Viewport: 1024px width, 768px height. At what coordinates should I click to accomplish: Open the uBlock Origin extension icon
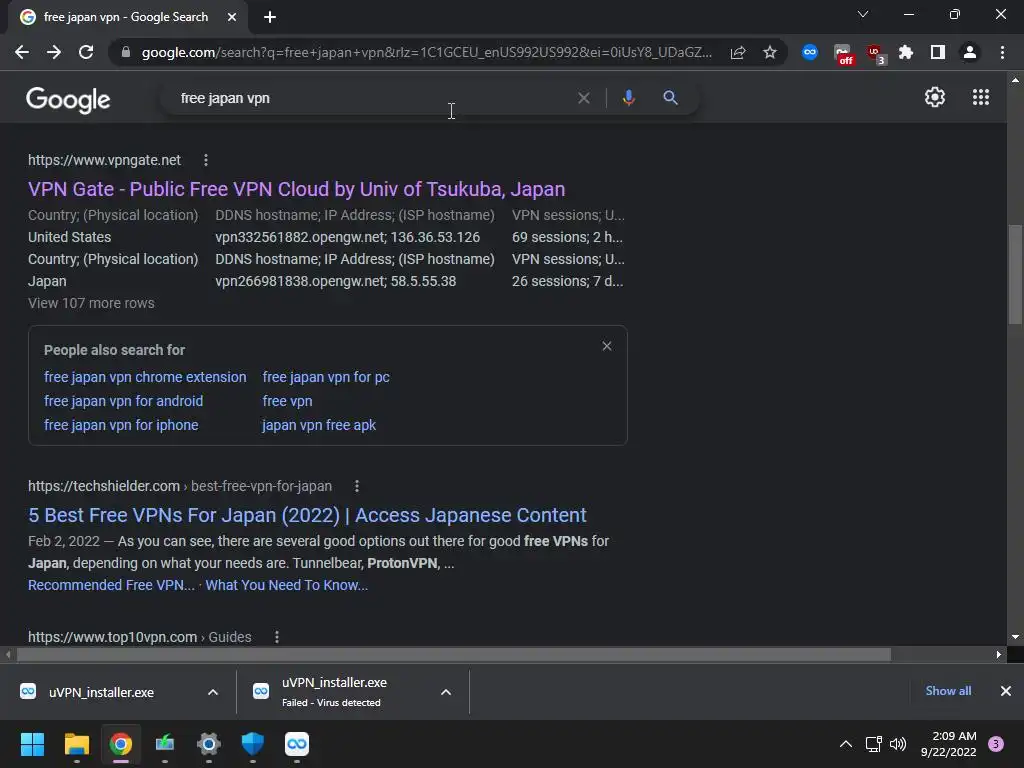coord(875,54)
